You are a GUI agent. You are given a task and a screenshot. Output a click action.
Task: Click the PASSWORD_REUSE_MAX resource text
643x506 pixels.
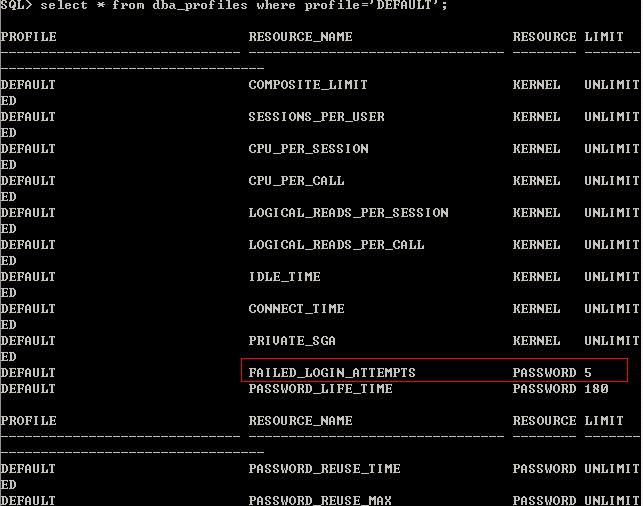(320, 500)
